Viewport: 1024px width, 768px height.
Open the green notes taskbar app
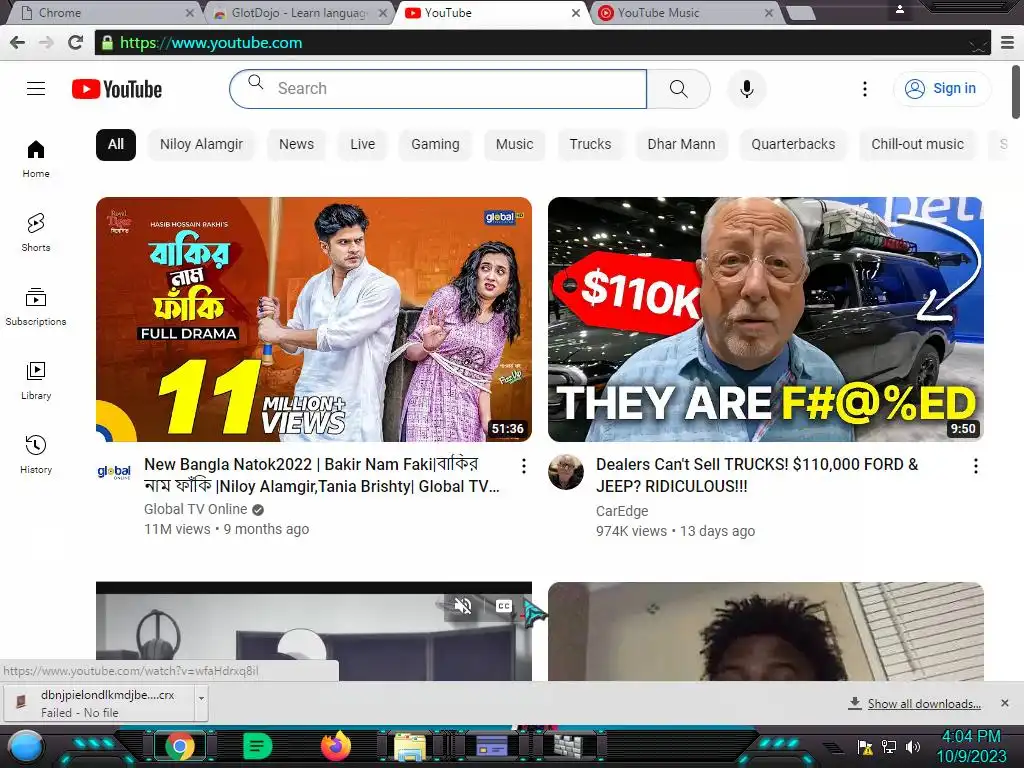coord(257,746)
